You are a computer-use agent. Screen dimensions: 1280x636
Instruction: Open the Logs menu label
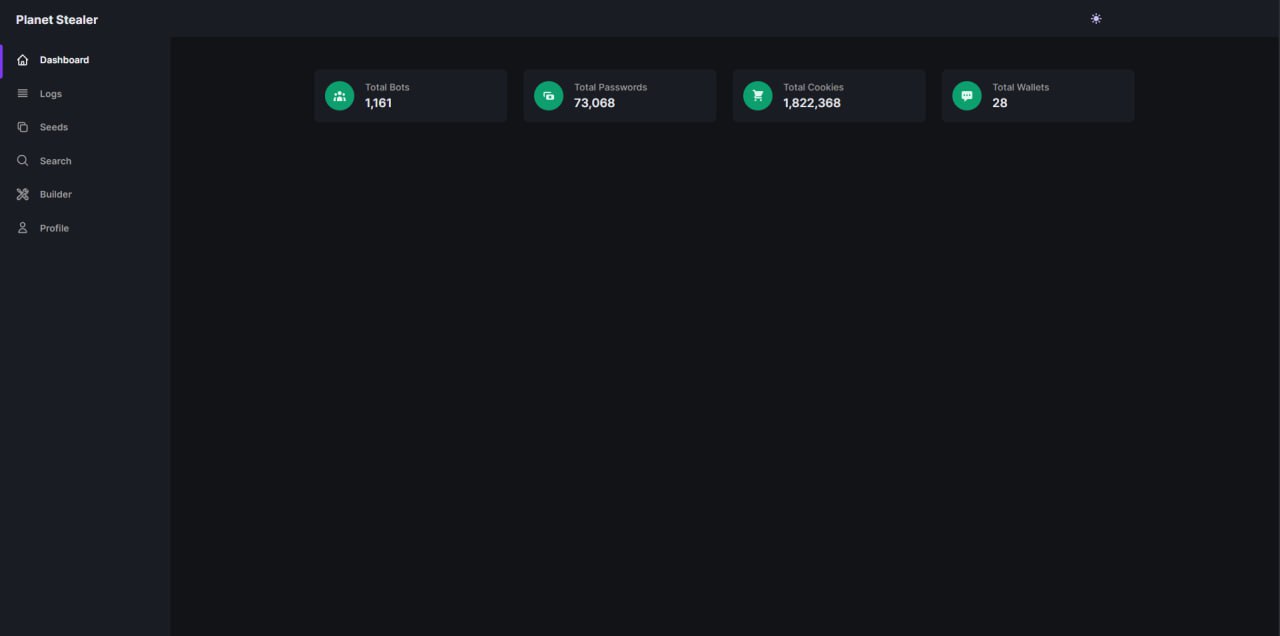(x=51, y=94)
